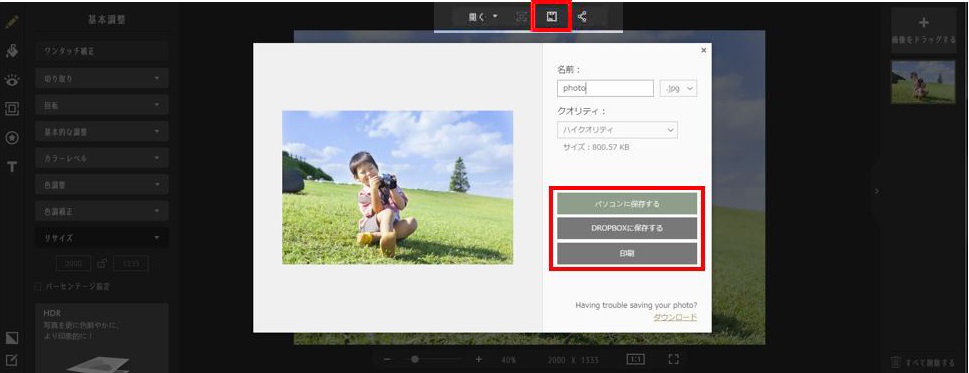This screenshot has height=373, width=969.
Task: Toggle the パーセンテージ設定 checkbox
Action: point(38,287)
